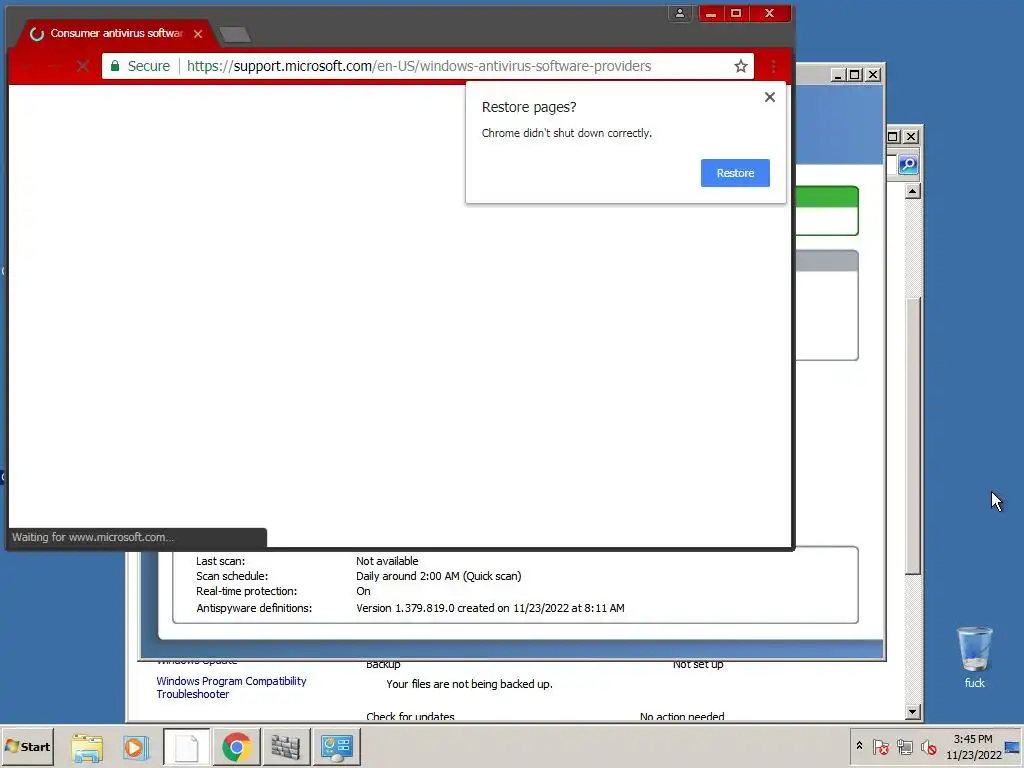The height and width of the screenshot is (768, 1024).
Task: Click the Restore button in Chrome dialog
Action: click(735, 173)
